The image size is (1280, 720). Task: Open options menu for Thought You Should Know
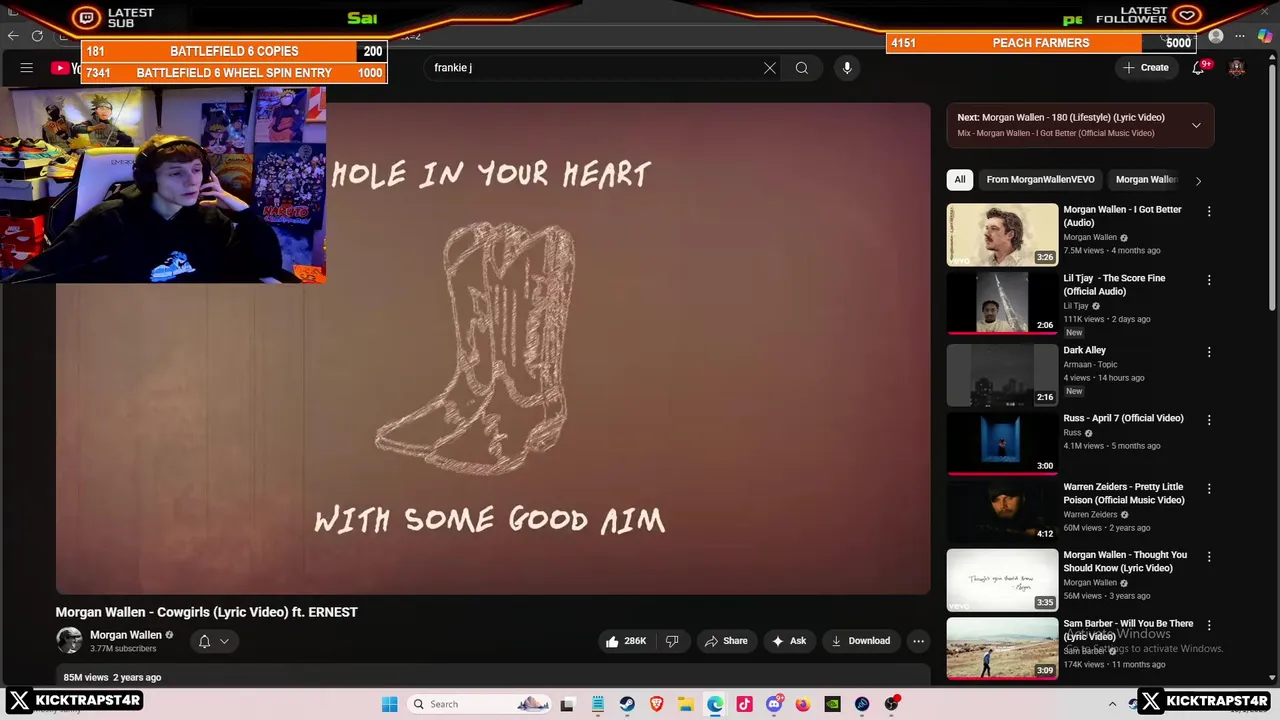coord(1209,556)
